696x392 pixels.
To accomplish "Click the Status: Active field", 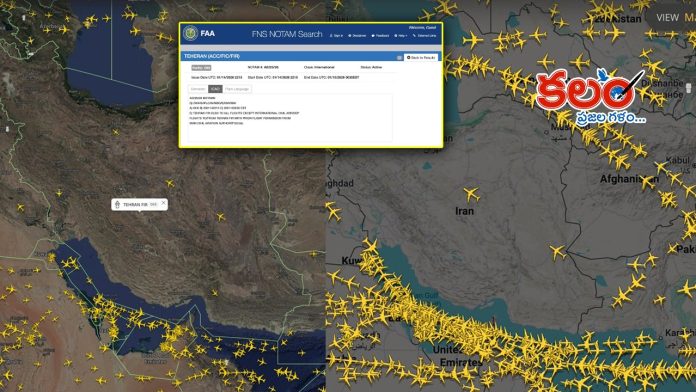I will pos(371,67).
